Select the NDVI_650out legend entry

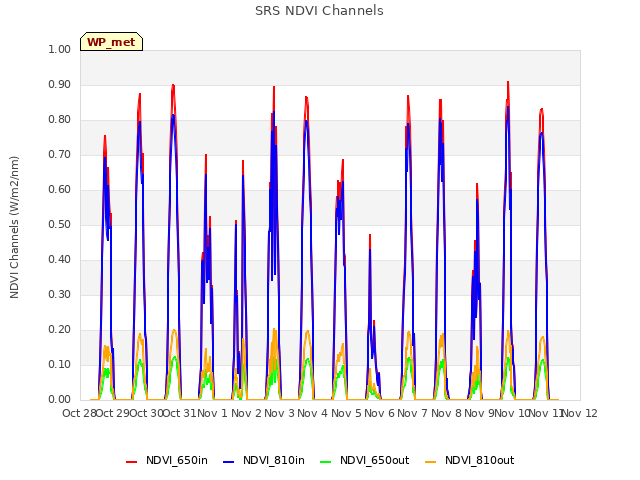tap(365, 460)
